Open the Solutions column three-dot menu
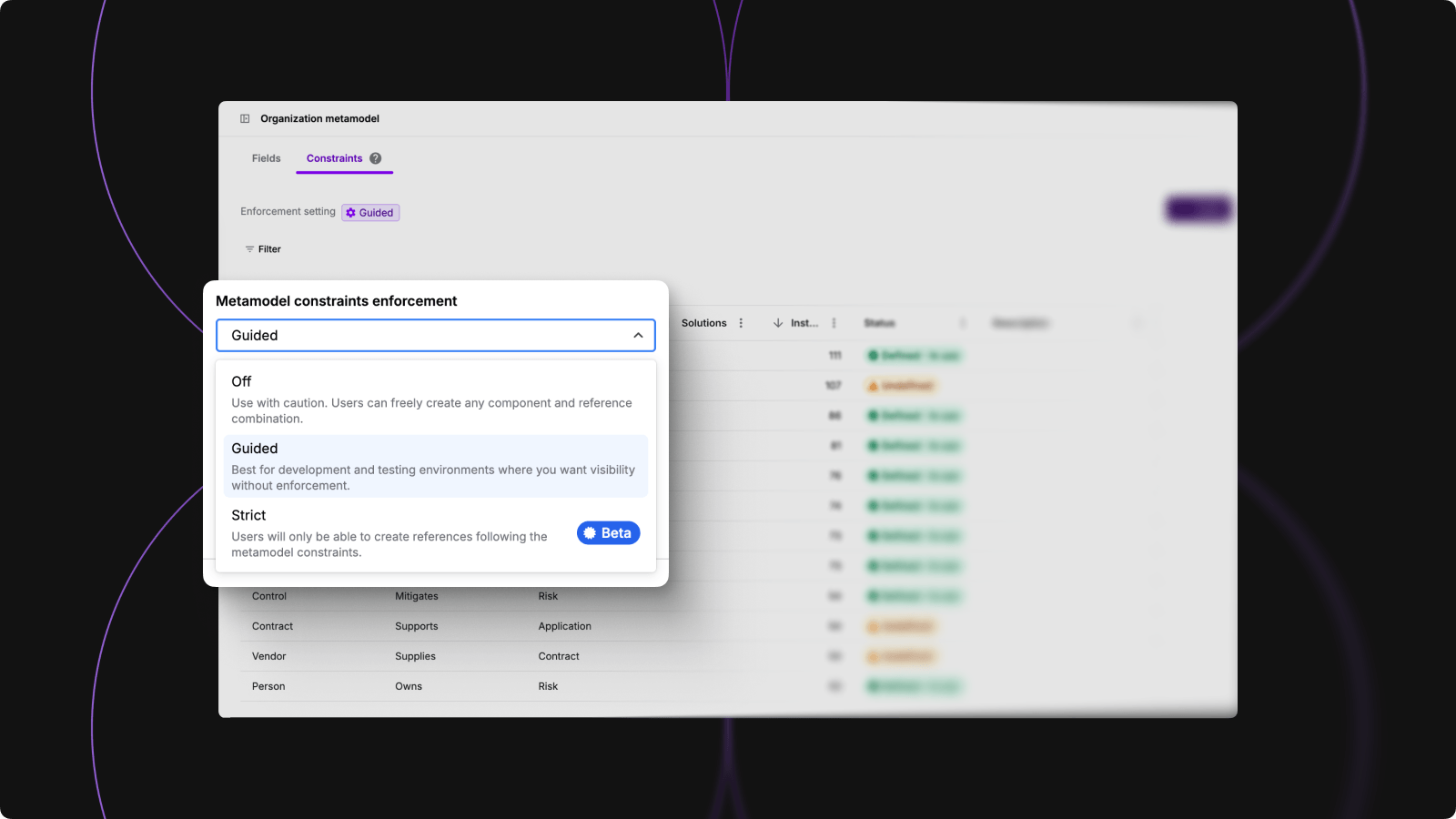This screenshot has width=1456, height=819. click(x=741, y=323)
